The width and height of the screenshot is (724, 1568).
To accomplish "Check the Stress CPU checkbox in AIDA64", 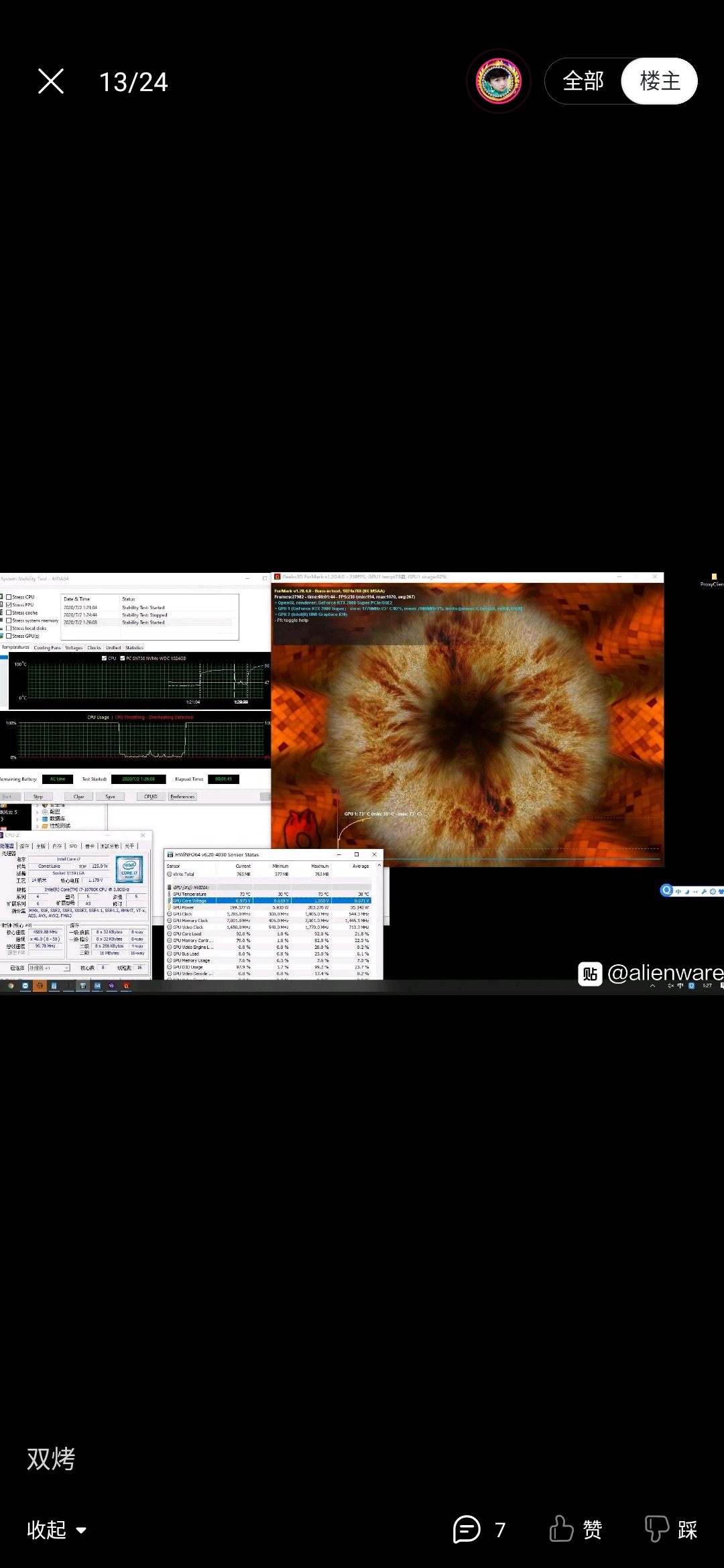I will pos(9,597).
